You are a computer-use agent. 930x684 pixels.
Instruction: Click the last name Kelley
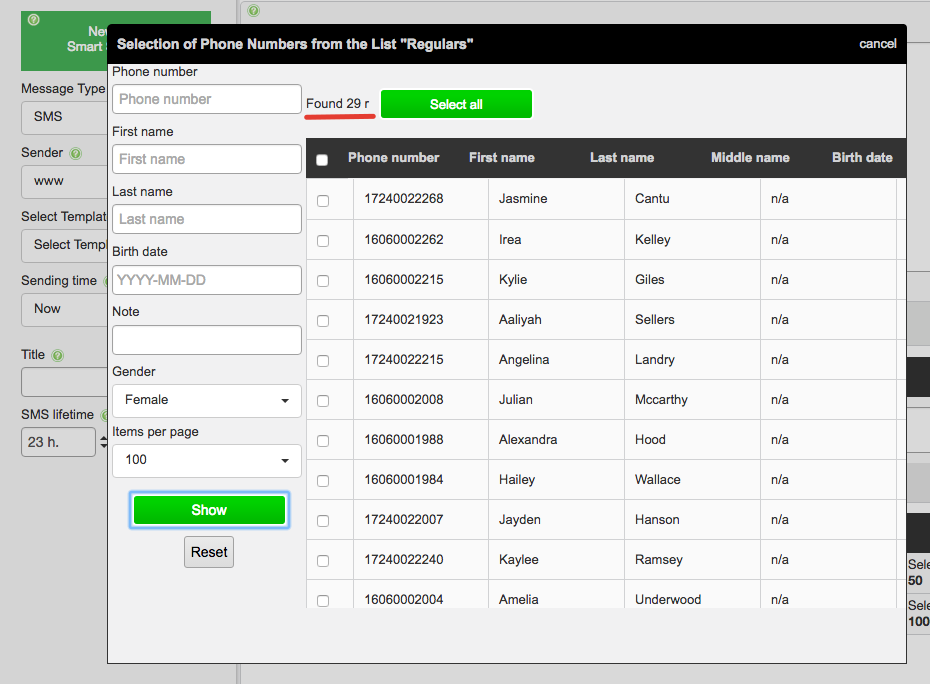click(652, 240)
